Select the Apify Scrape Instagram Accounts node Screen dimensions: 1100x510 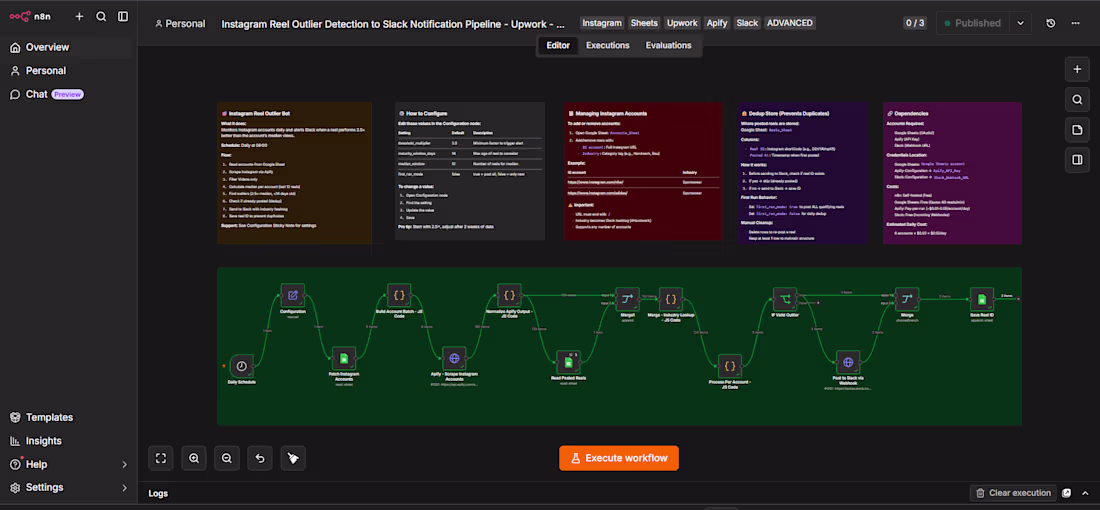(x=454, y=358)
